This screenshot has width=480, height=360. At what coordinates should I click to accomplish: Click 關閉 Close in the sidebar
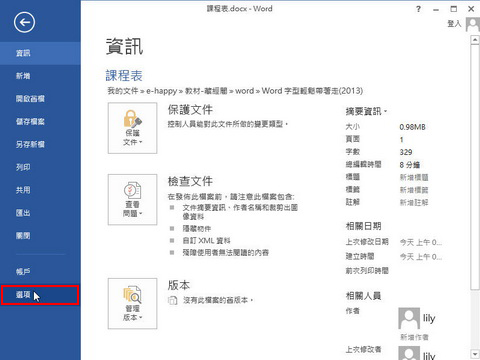[40, 236]
